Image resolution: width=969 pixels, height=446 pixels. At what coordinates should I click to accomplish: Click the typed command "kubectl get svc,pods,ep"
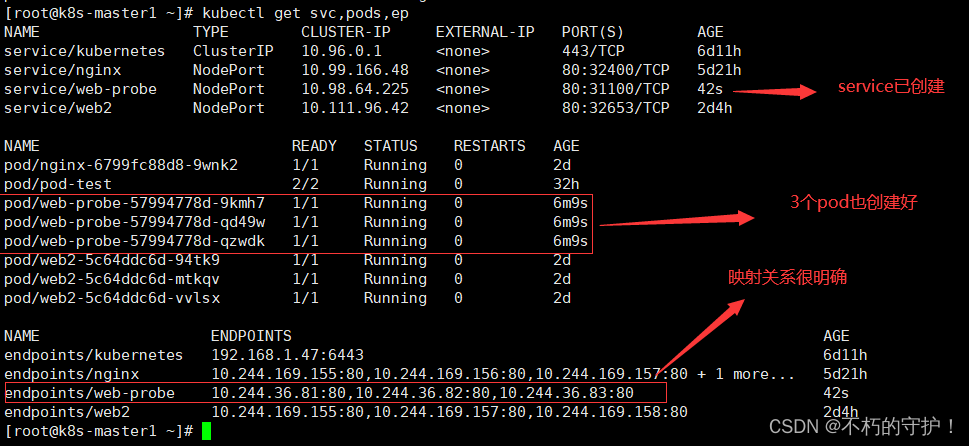coord(305,13)
